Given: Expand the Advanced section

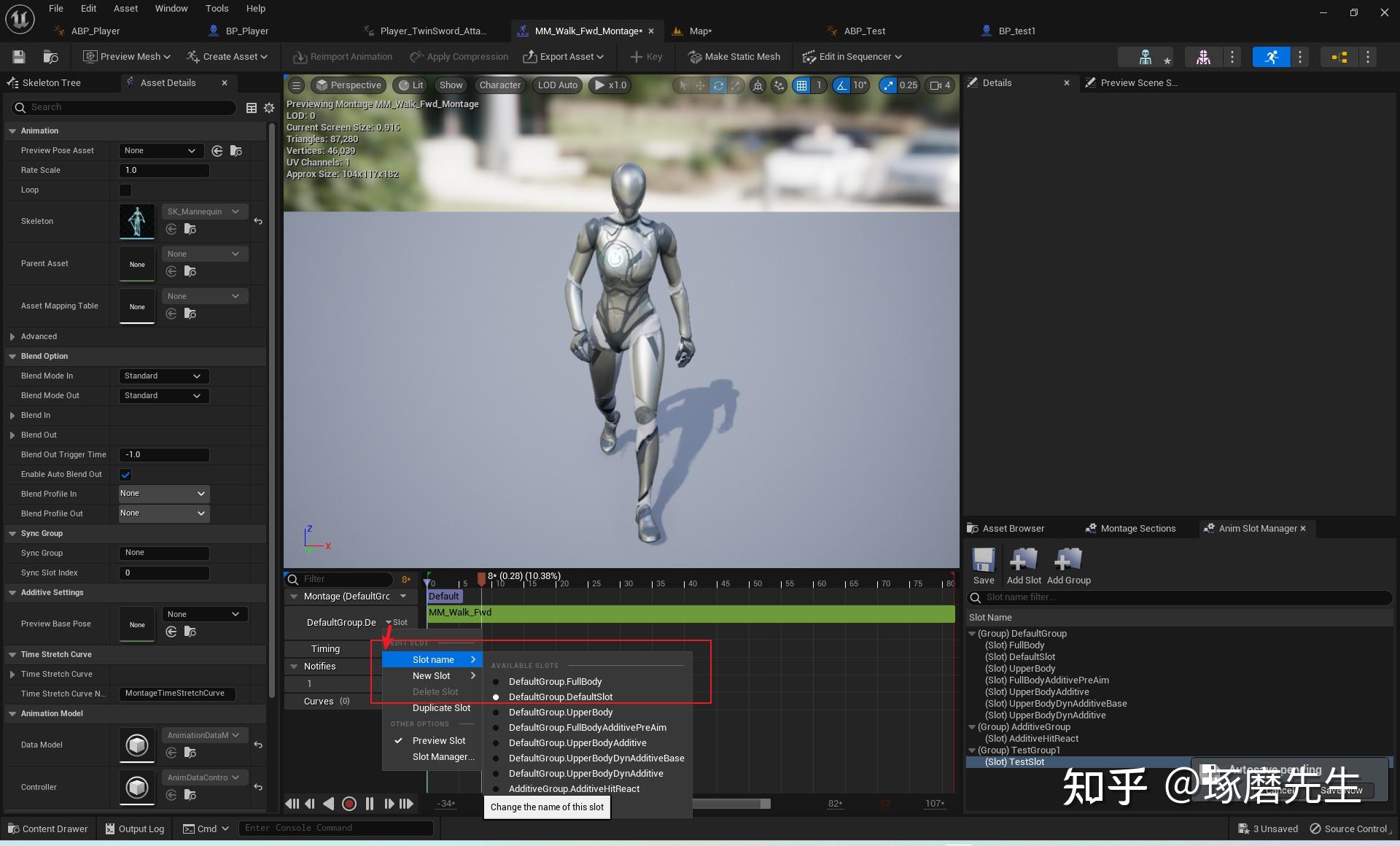Looking at the screenshot, I should tap(12, 336).
